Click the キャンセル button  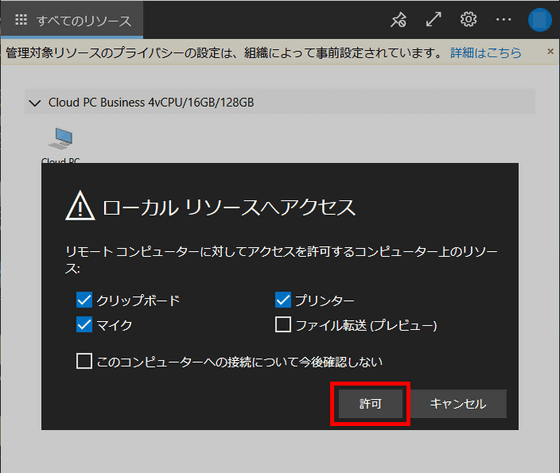click(x=458, y=404)
